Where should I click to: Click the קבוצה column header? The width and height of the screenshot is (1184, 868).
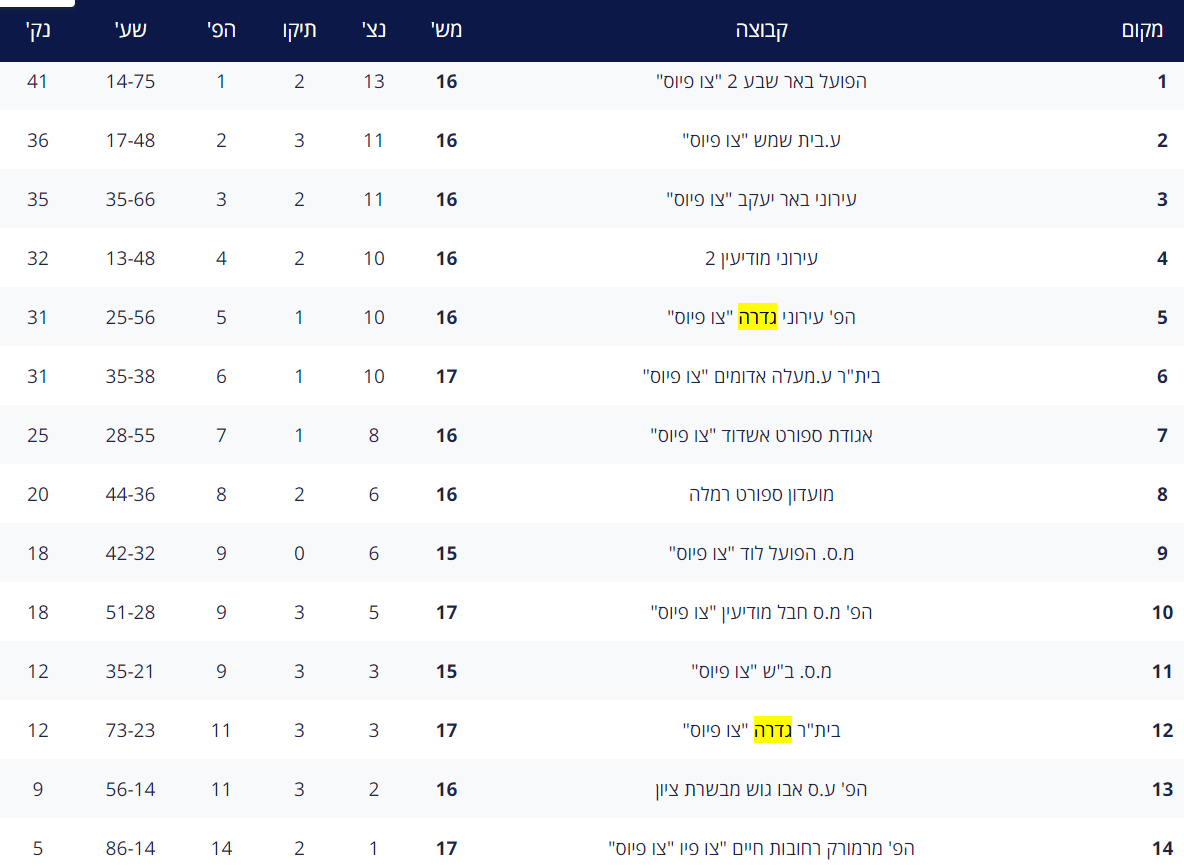pos(762,29)
